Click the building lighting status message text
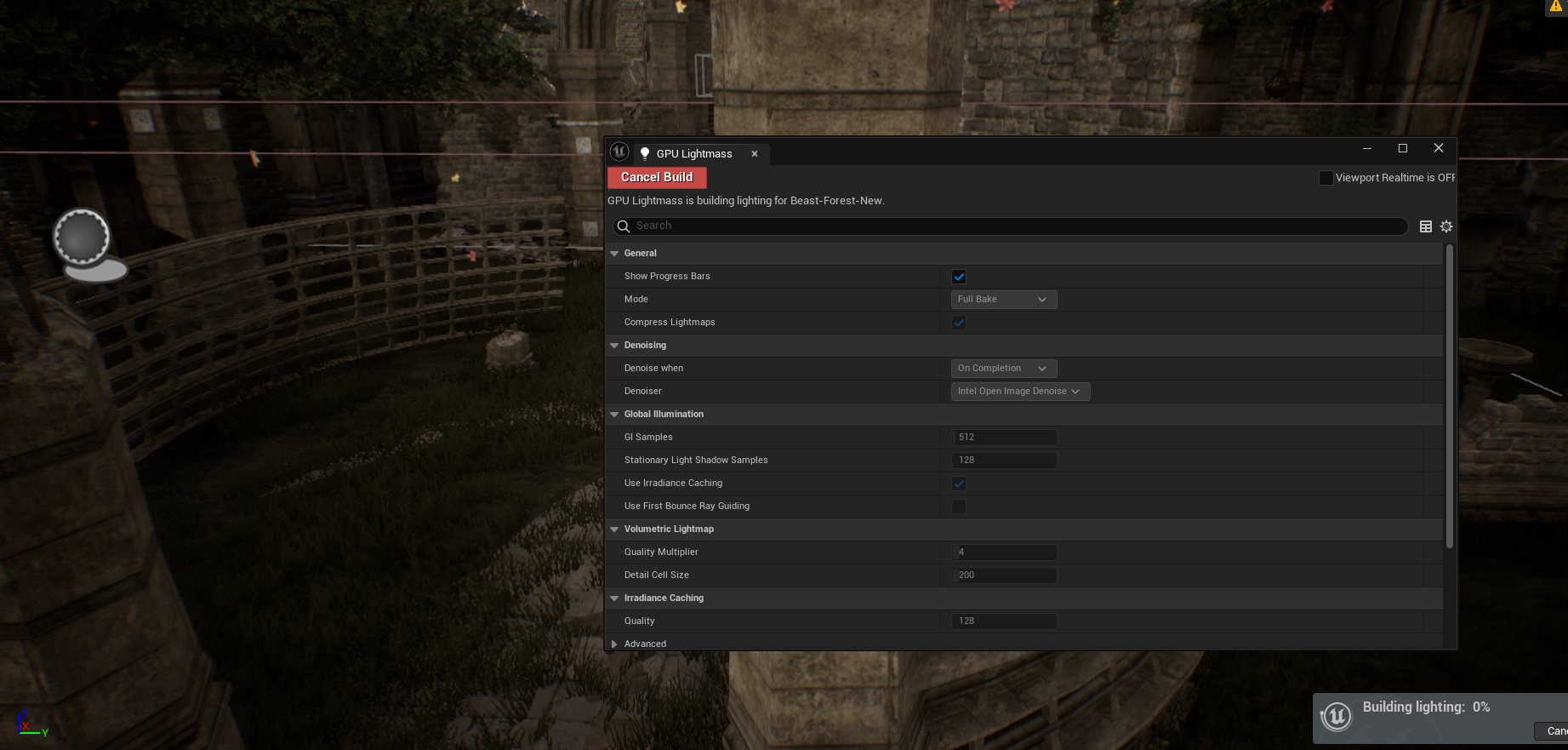This screenshot has width=1568, height=750. 746,201
